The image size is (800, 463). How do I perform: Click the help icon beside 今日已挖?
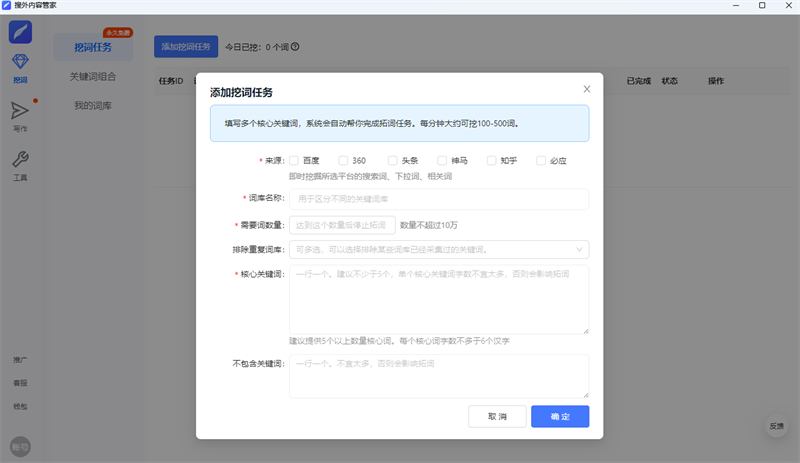pyautogui.click(x=295, y=46)
